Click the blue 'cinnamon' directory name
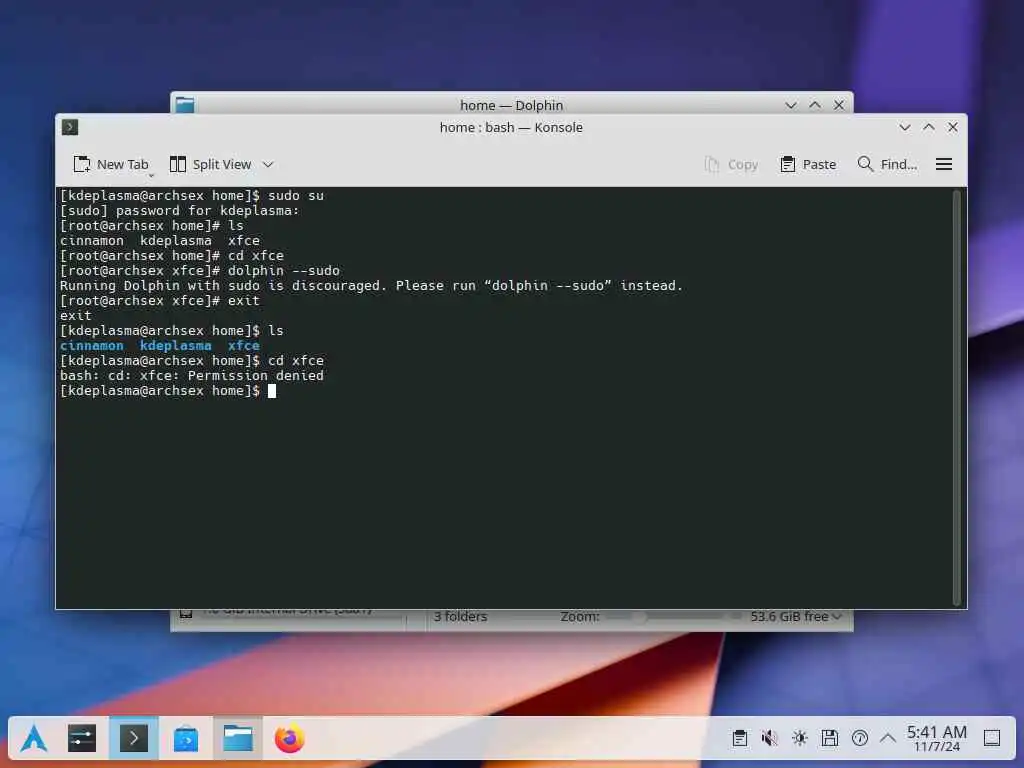 pyautogui.click(x=91, y=345)
